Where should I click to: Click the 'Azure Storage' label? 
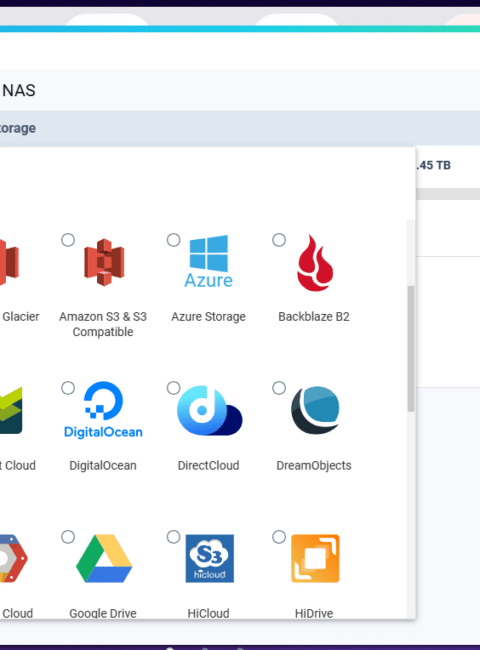[x=208, y=317]
